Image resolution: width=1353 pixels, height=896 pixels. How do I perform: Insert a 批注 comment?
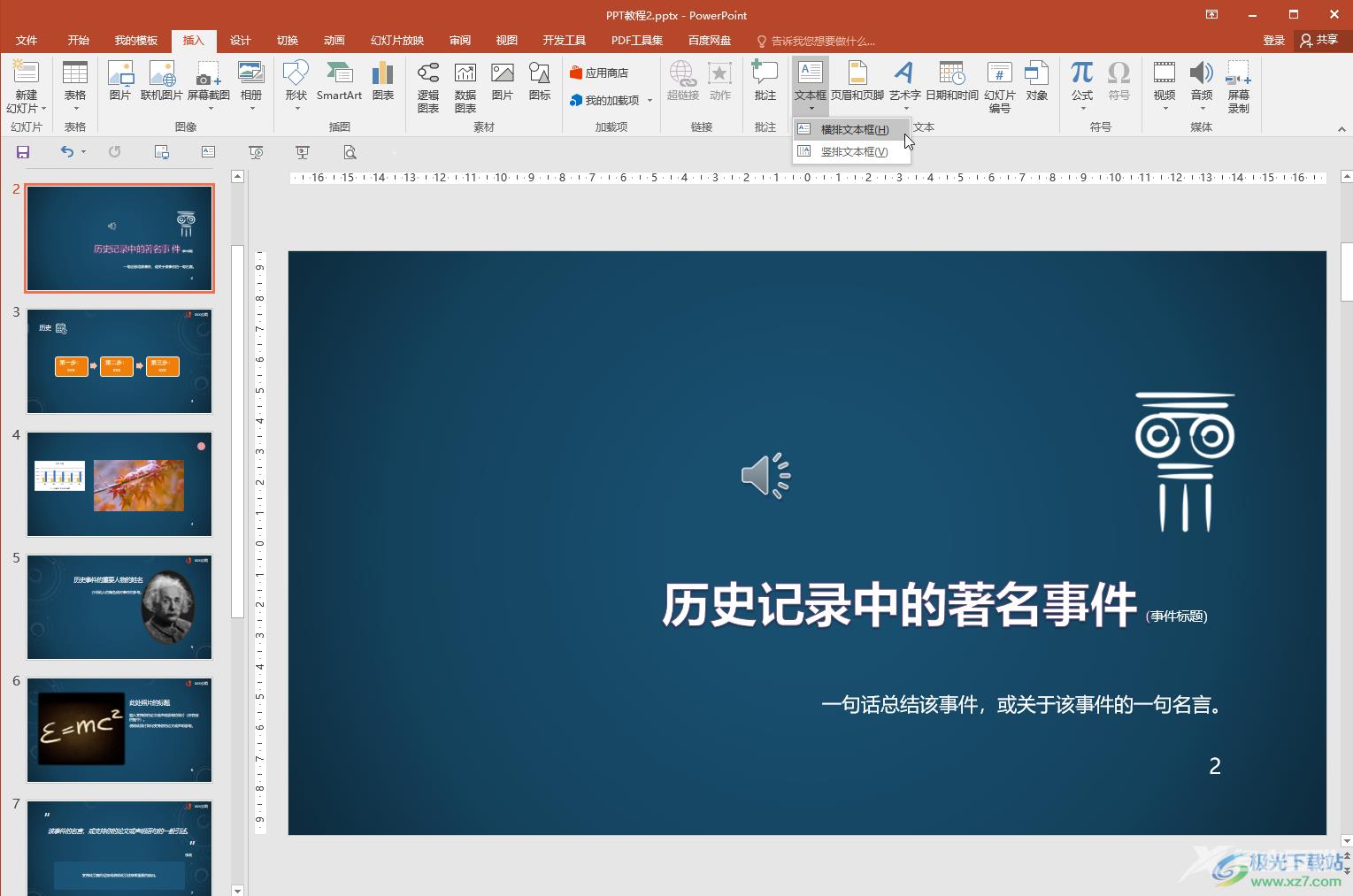(765, 81)
